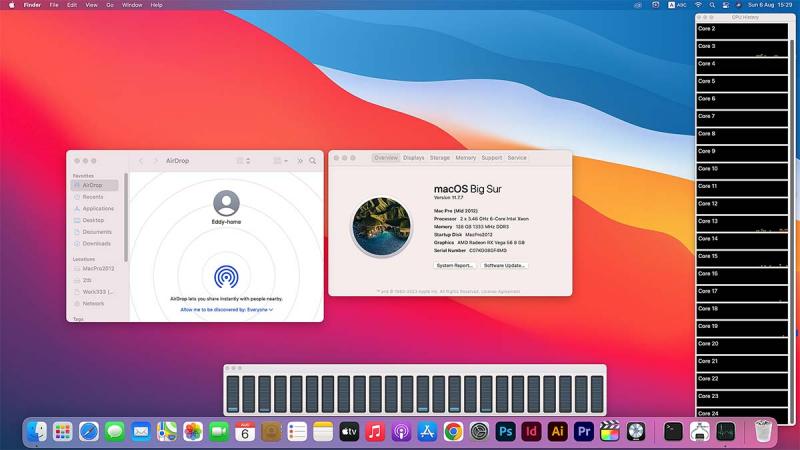Open Wi-Fi status in menu bar
Viewport: 800px width, 450px height.
pyautogui.click(x=698, y=5)
